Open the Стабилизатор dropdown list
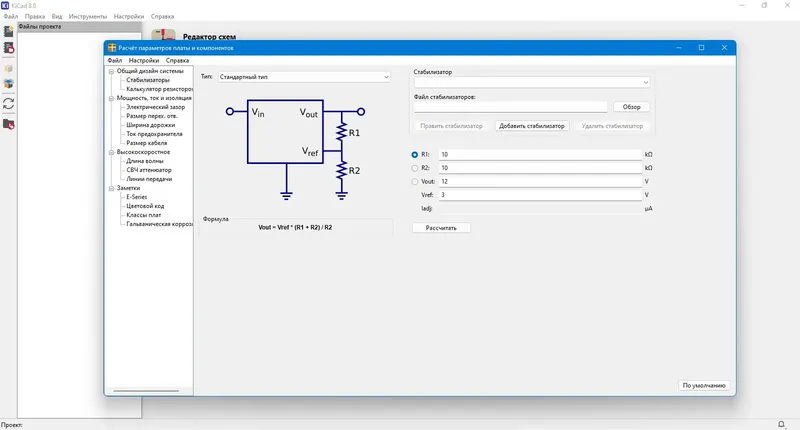This screenshot has width=800, height=430. click(x=532, y=82)
